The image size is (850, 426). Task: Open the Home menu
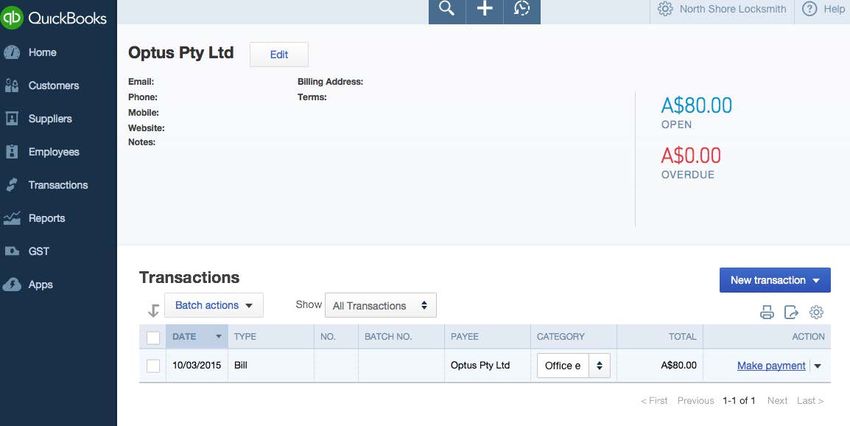pyautogui.click(x=42, y=53)
